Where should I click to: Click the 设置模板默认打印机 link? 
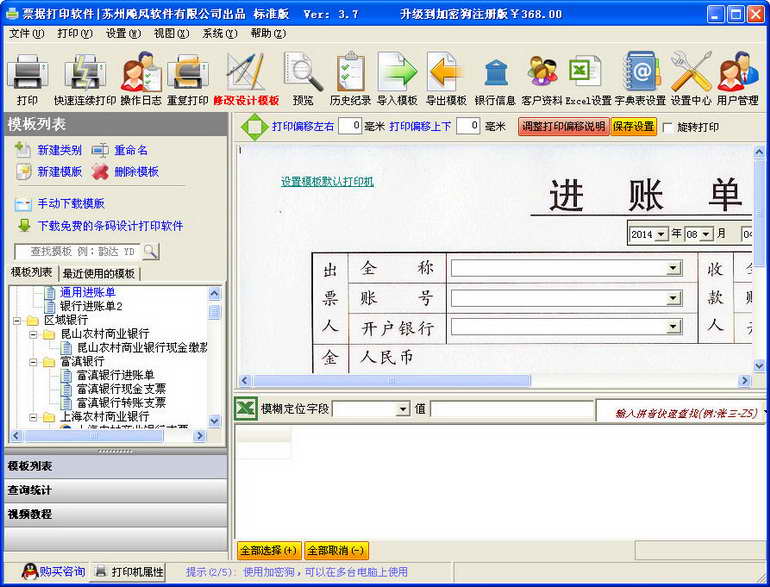click(327, 181)
